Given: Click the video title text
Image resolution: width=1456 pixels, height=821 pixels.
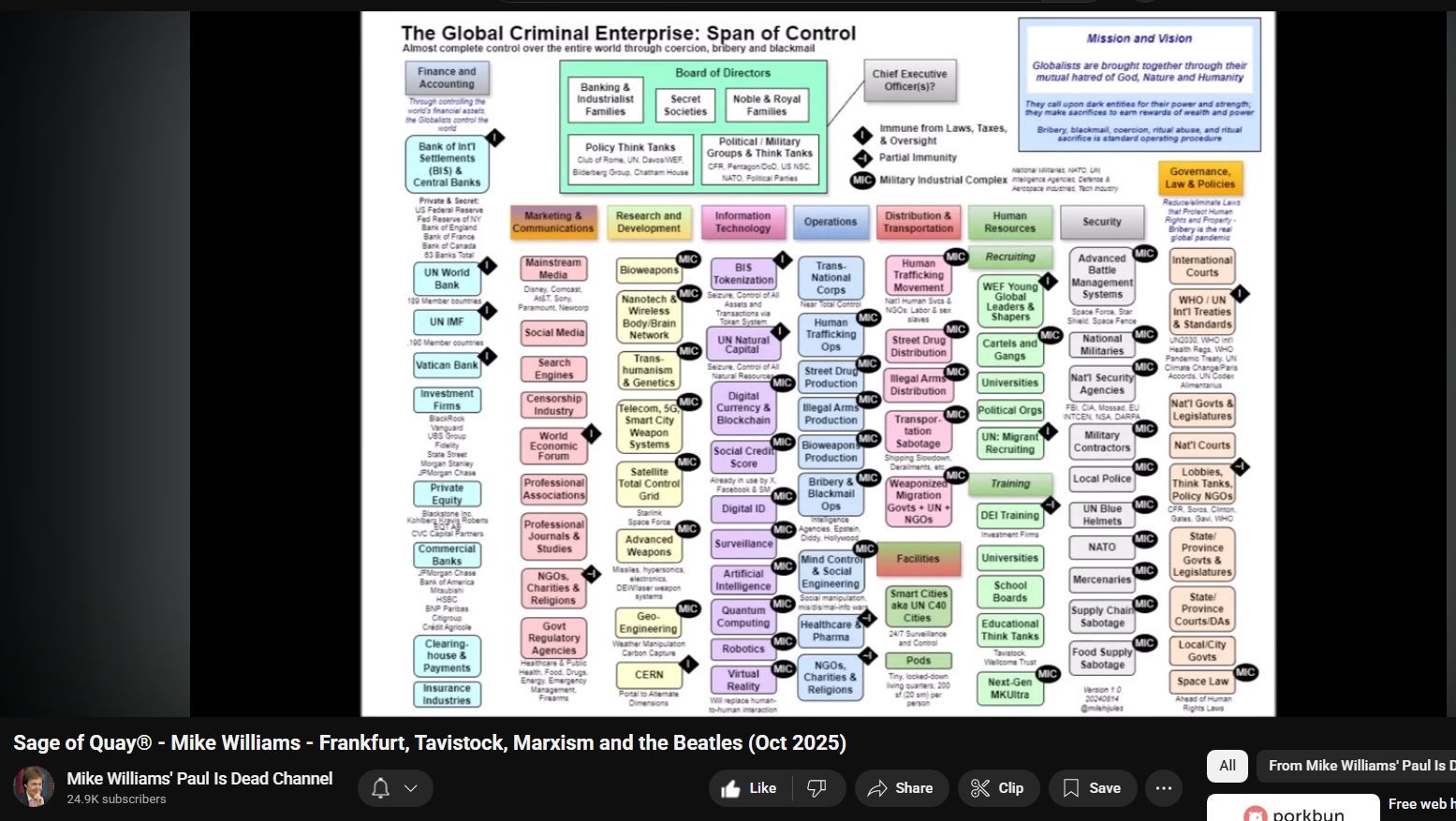Looking at the screenshot, I should (x=429, y=743).
